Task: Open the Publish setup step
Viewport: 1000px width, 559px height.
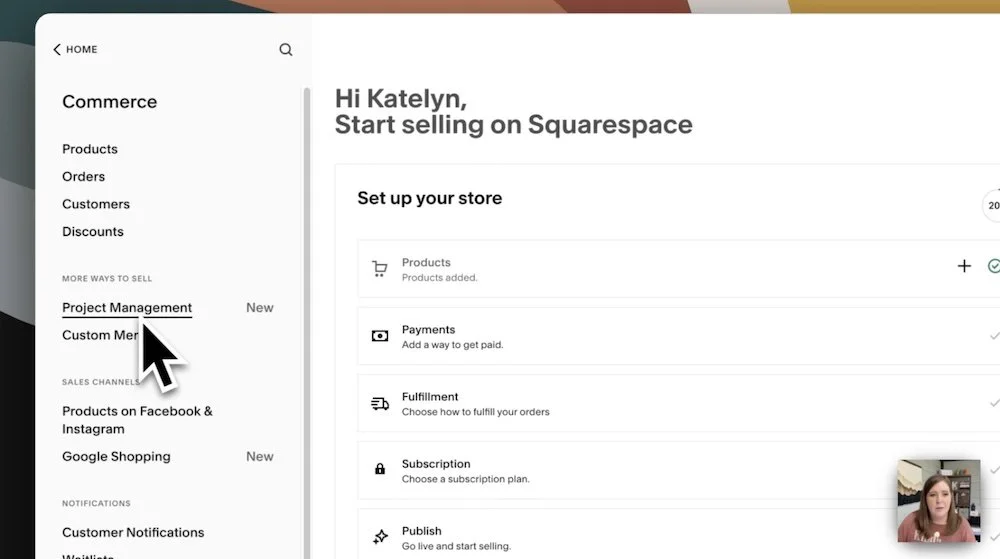Action: [x=679, y=534]
